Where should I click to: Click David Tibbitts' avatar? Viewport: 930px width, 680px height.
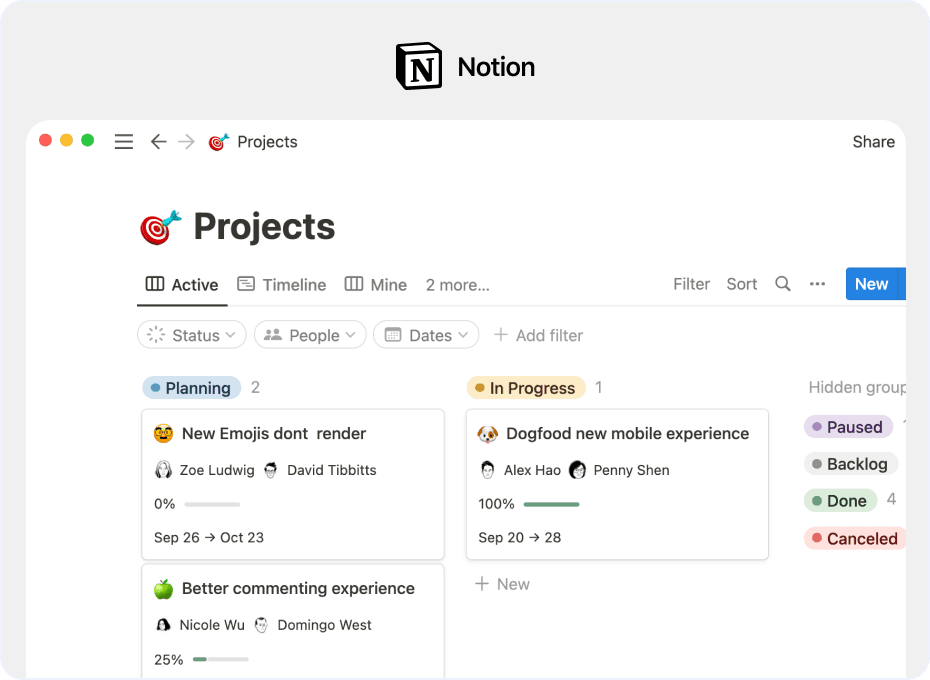[x=270, y=470]
